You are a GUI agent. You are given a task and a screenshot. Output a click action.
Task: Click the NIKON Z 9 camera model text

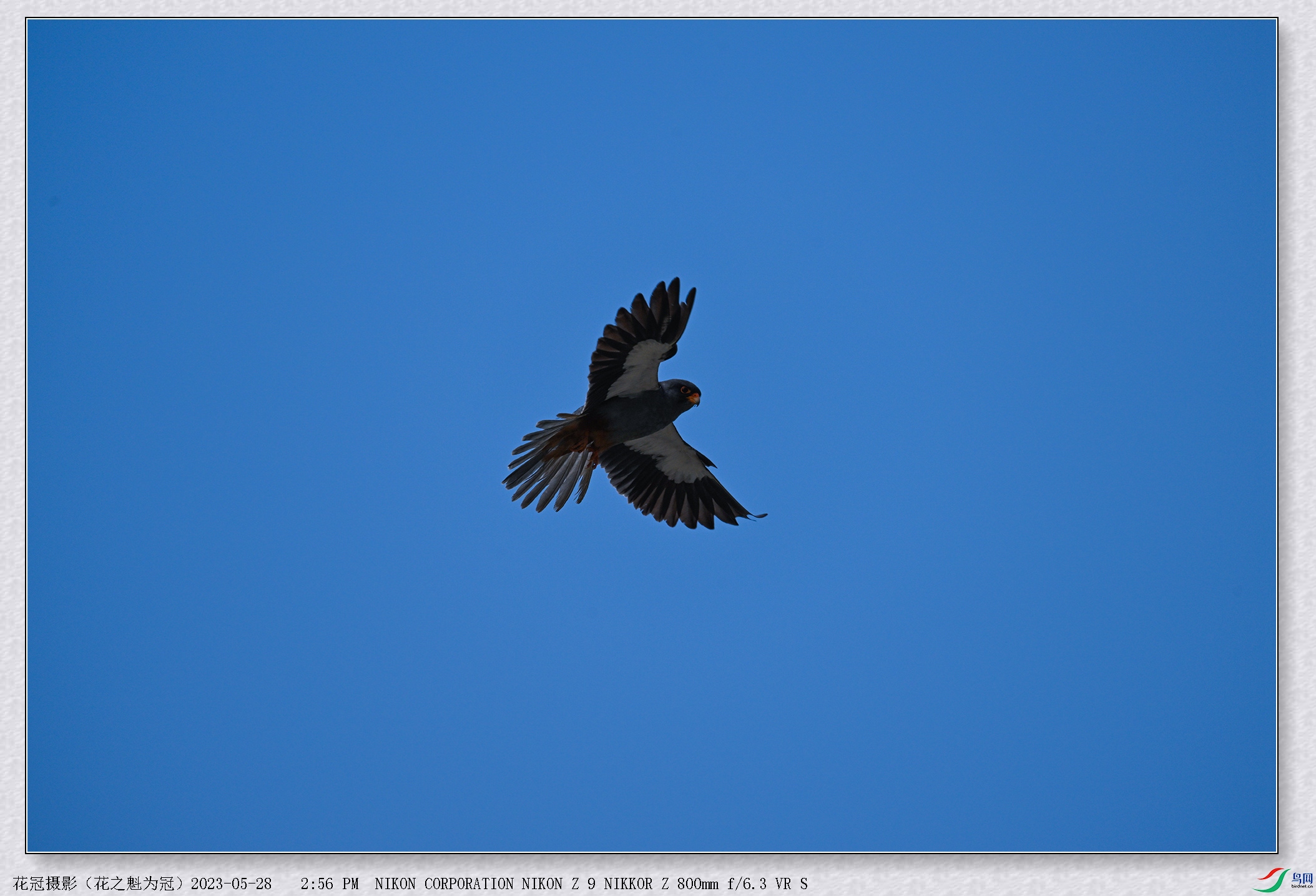tap(558, 884)
